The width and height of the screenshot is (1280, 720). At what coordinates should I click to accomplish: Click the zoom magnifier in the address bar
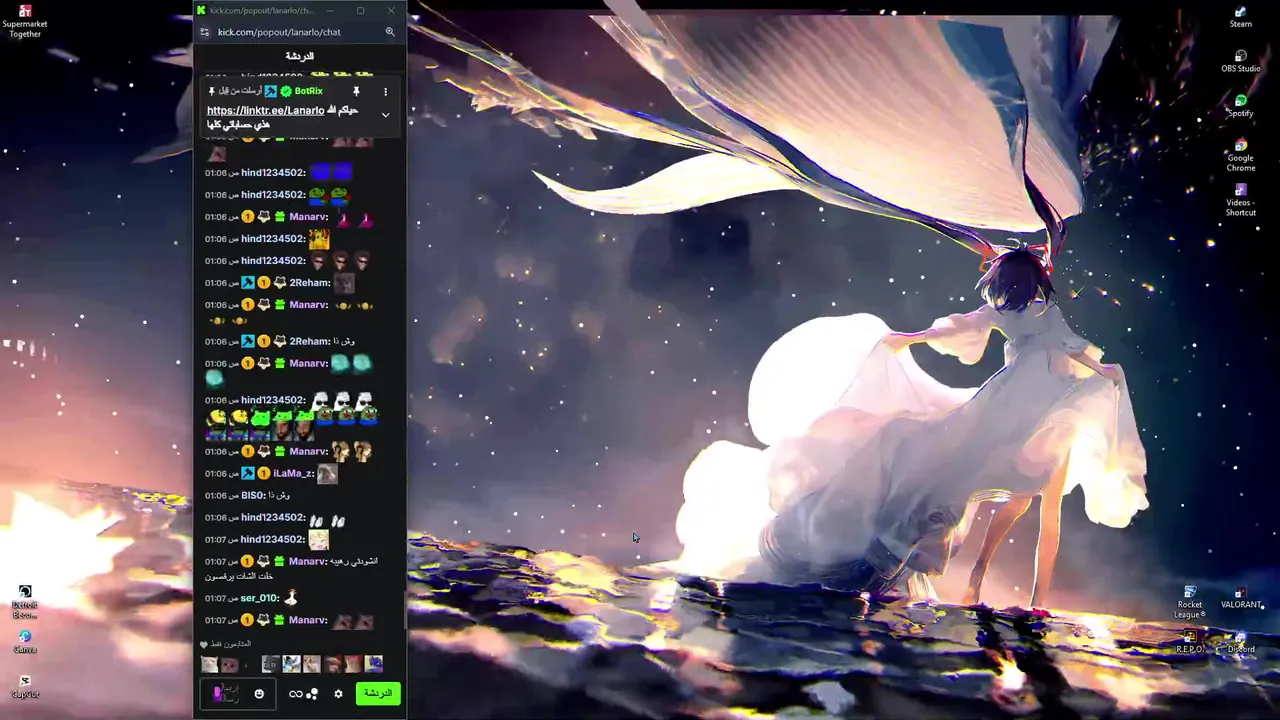coord(390,32)
